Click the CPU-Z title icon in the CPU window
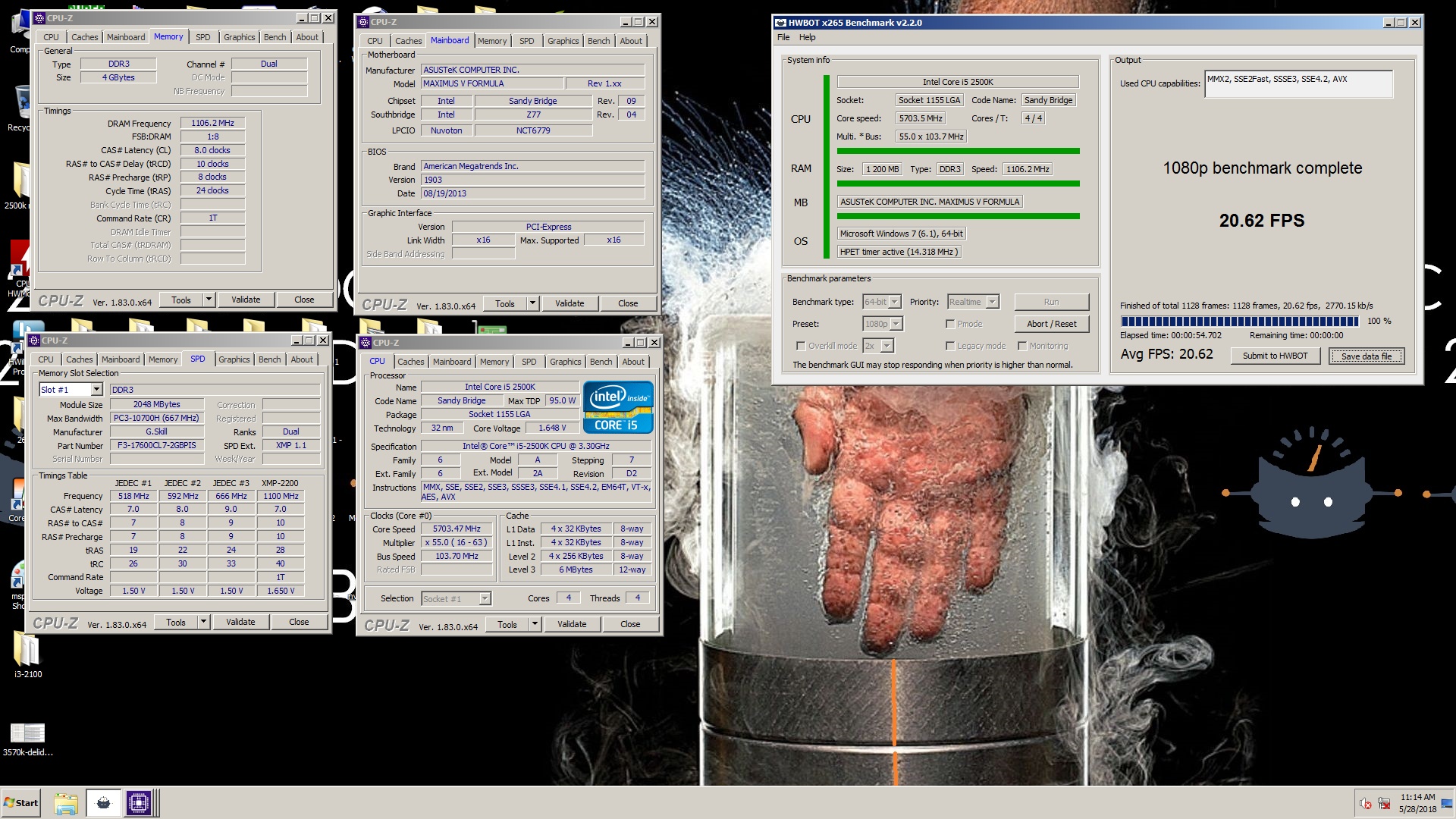 pos(366,343)
